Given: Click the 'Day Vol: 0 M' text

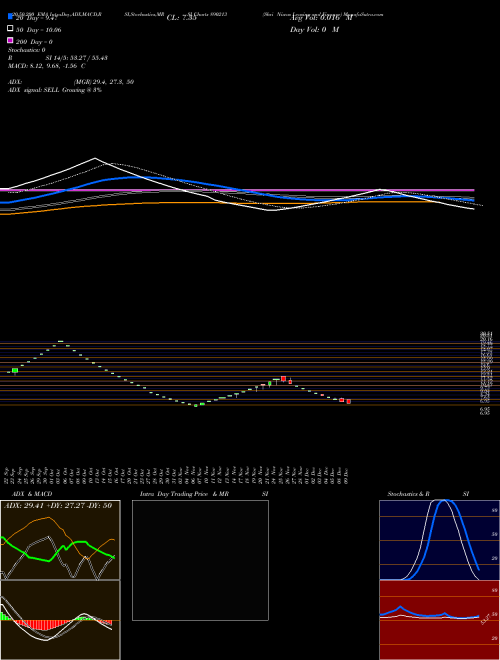Looking at the screenshot, I should pos(314,30).
